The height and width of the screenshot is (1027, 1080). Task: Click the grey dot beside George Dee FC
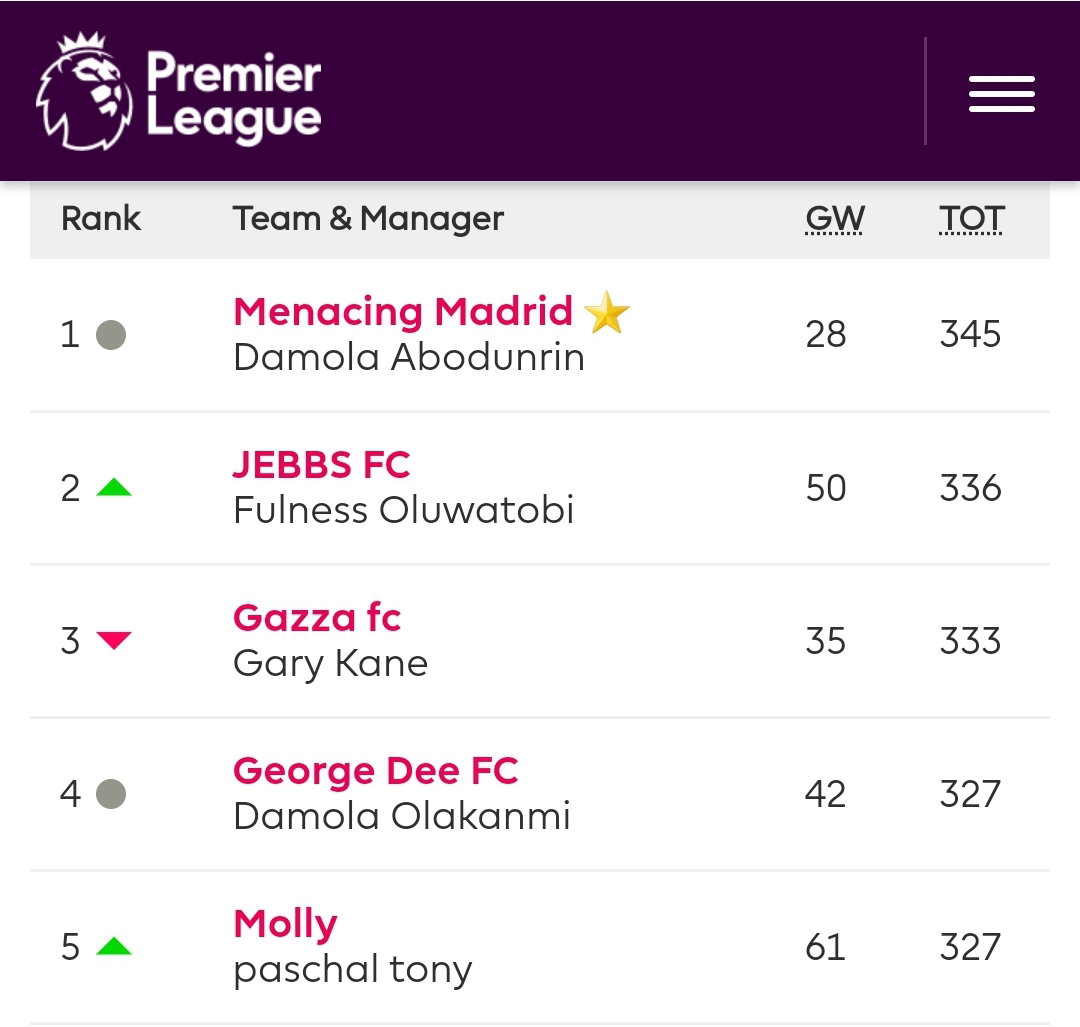tap(111, 793)
